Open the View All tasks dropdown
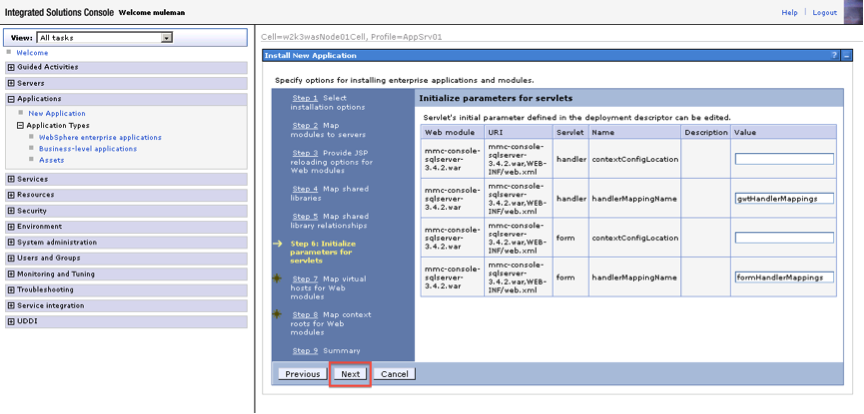Image resolution: width=864 pixels, height=414 pixels. (x=167, y=38)
